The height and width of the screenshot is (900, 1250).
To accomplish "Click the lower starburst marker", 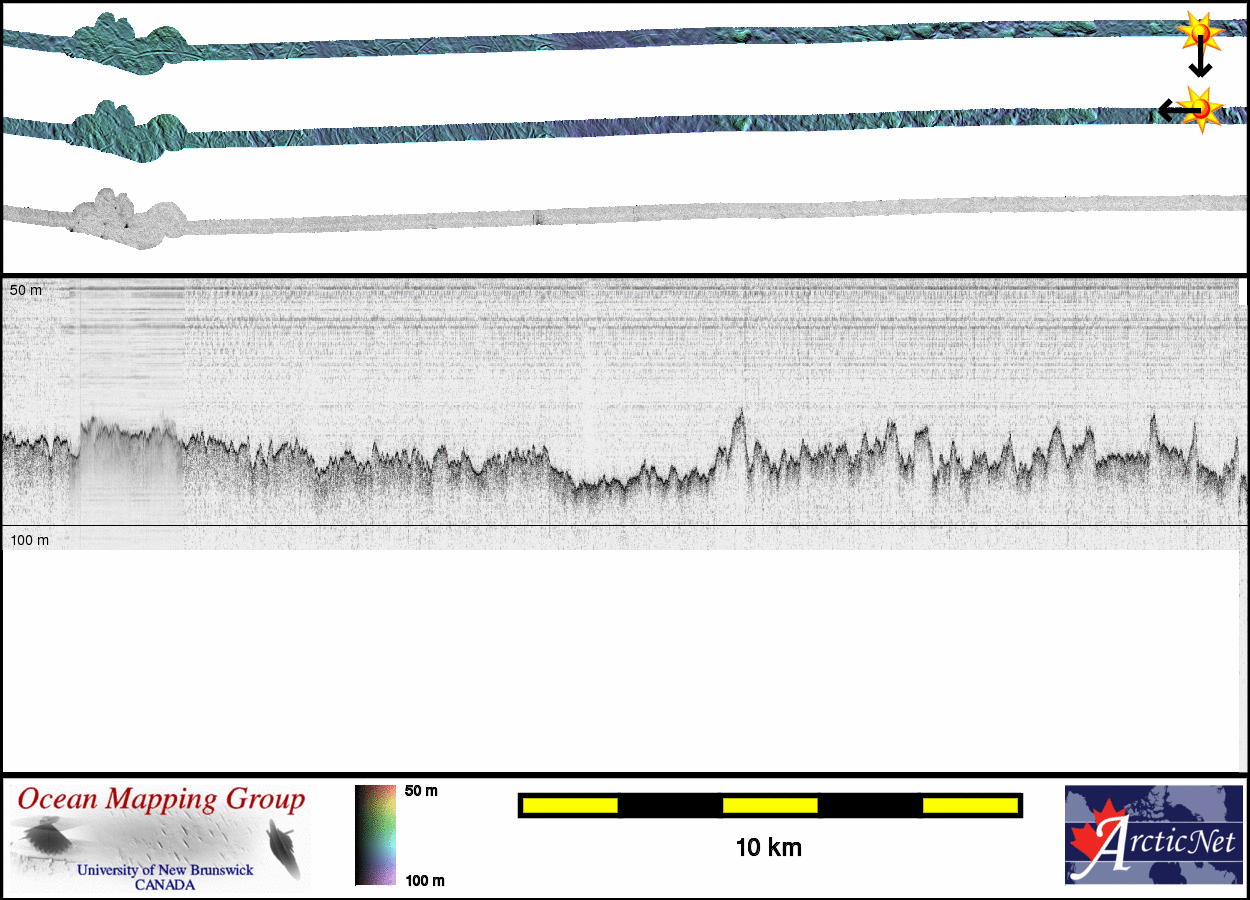I will [x=1200, y=106].
